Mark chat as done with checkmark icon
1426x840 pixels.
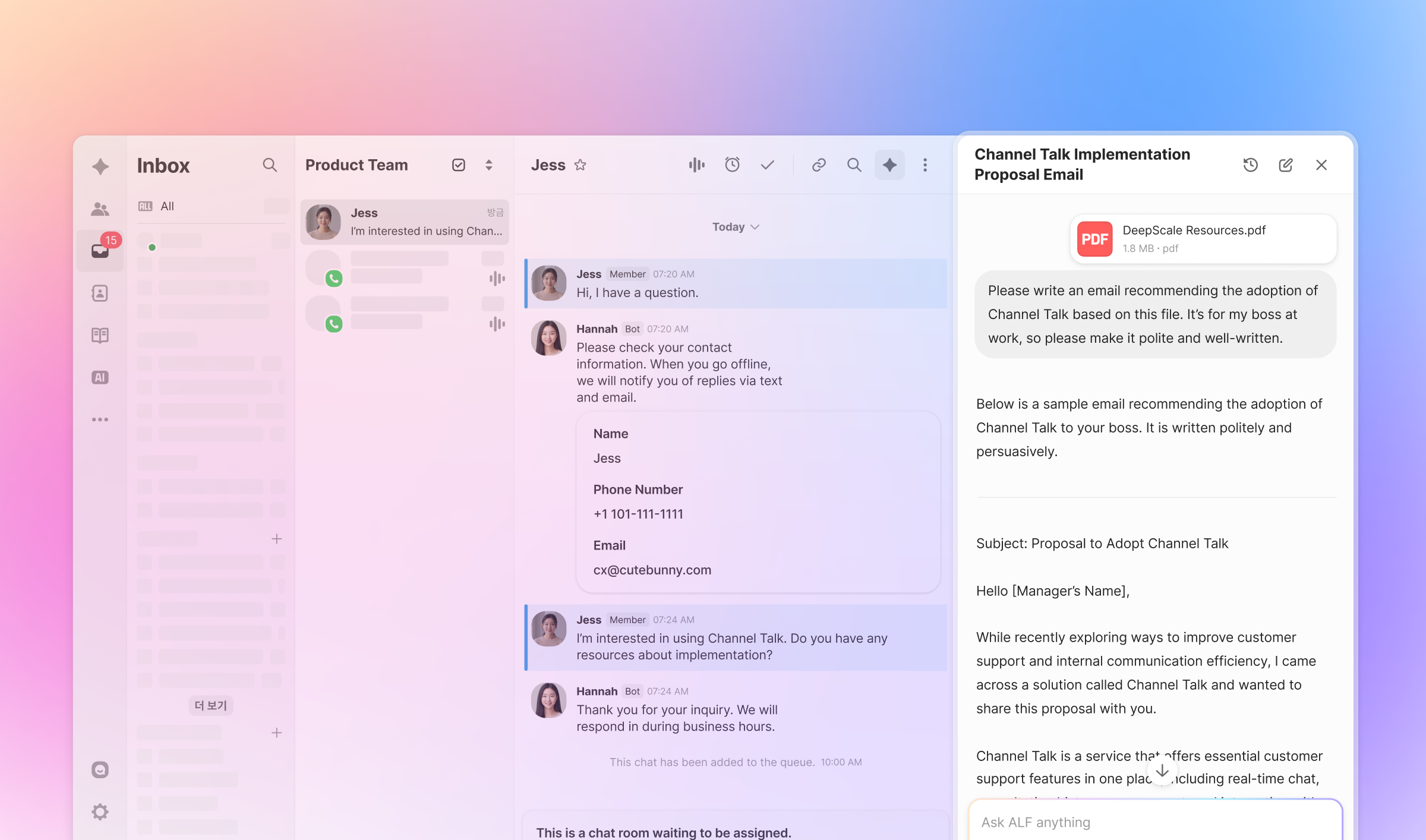[767, 165]
